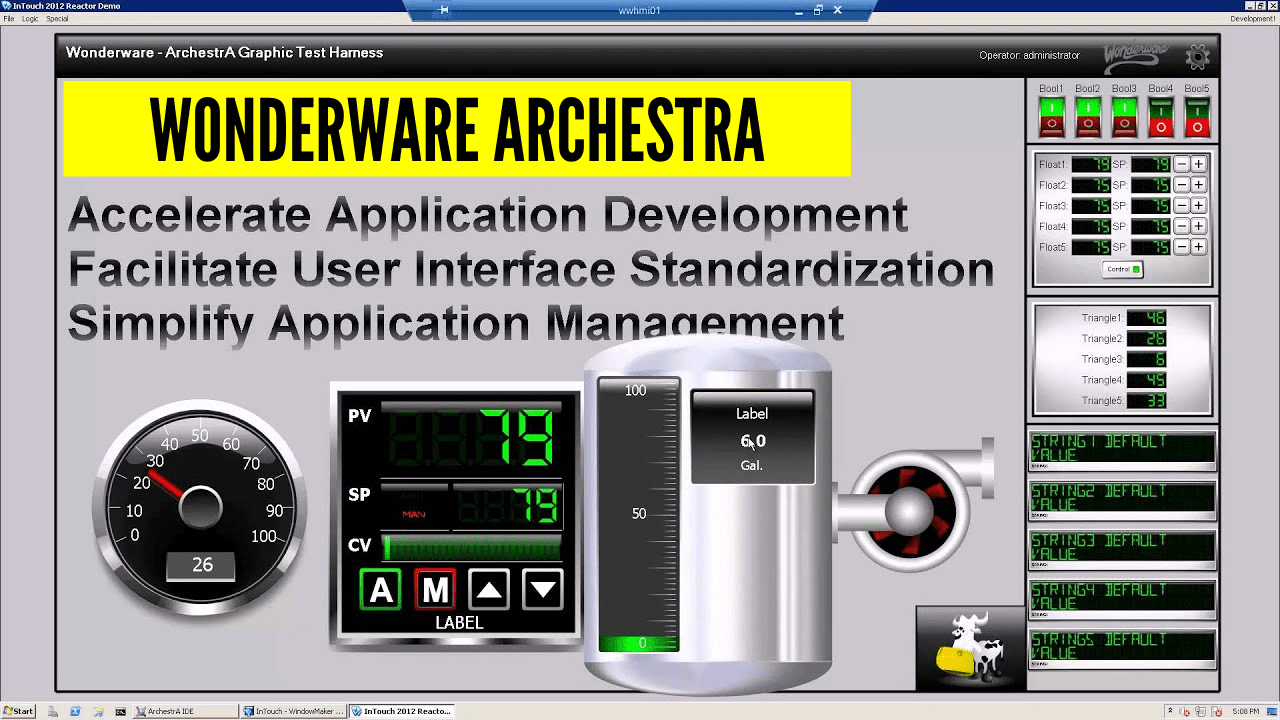Click the tank level bar scale
This screenshot has width=1280, height=720.
coord(639,515)
